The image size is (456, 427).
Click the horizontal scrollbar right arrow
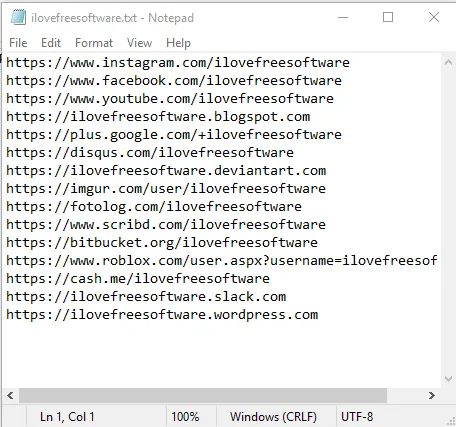point(432,396)
